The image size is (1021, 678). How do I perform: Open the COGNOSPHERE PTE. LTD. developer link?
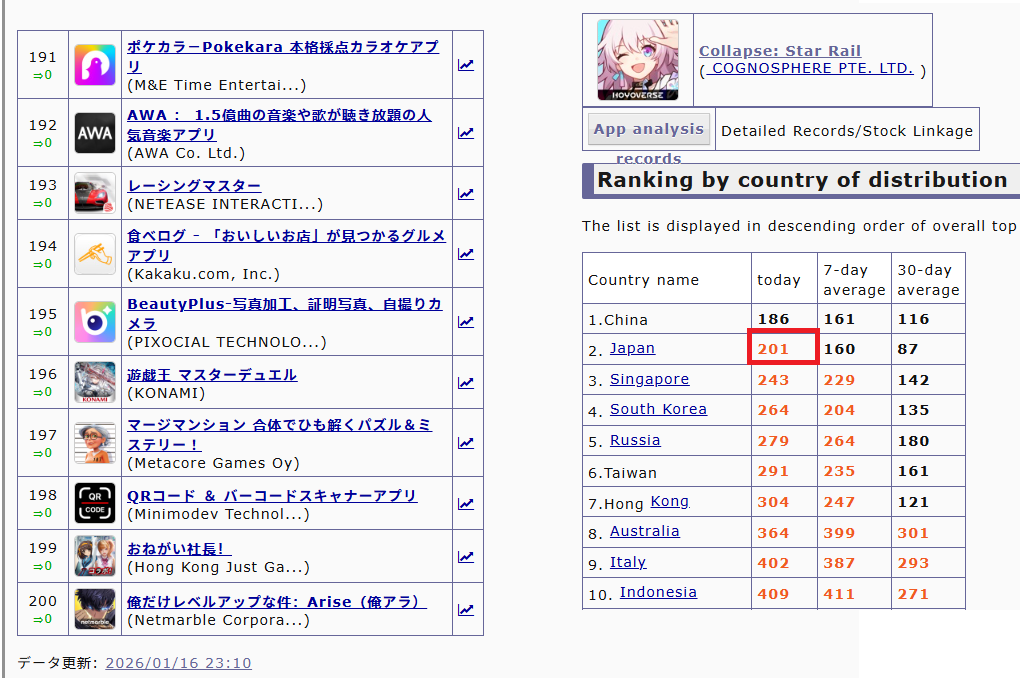click(x=810, y=68)
